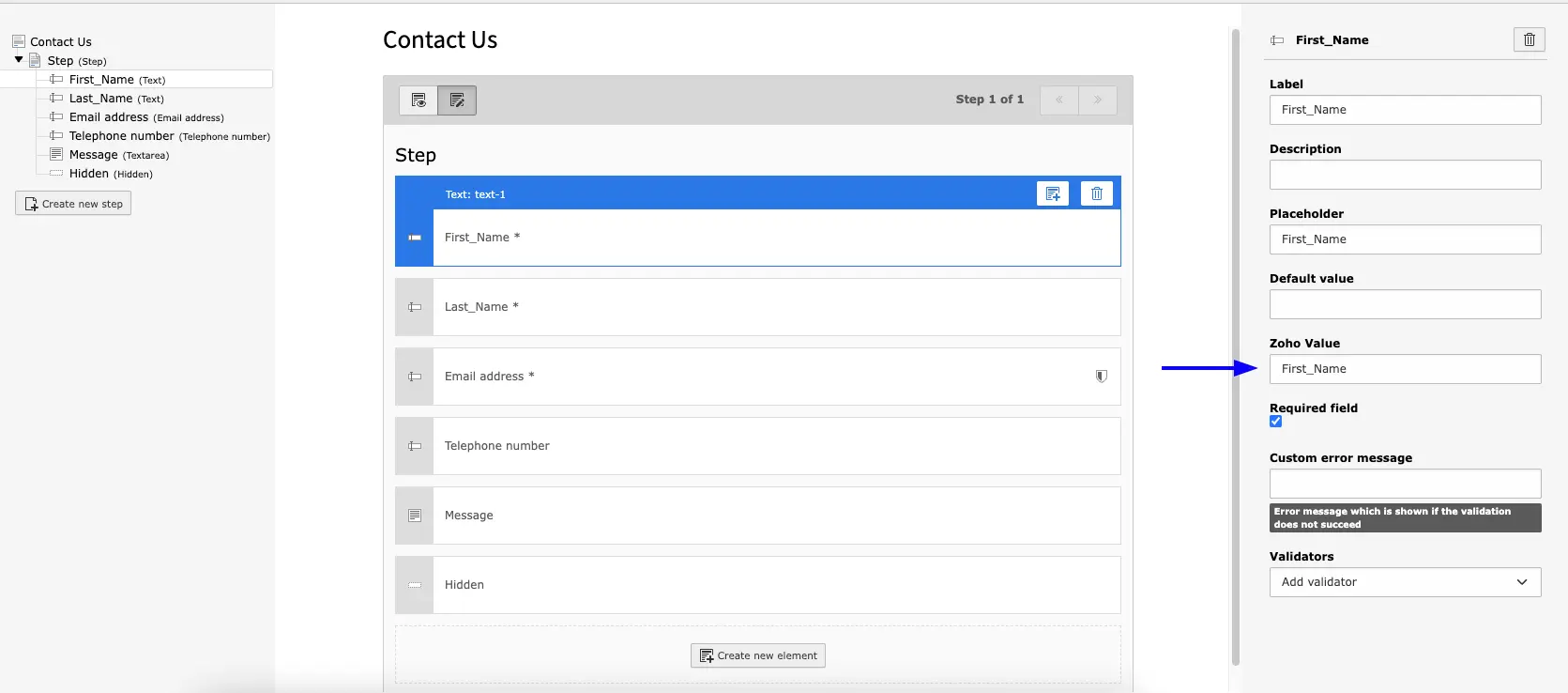
Task: Click page icon beside Step tree node
Action: [35, 60]
